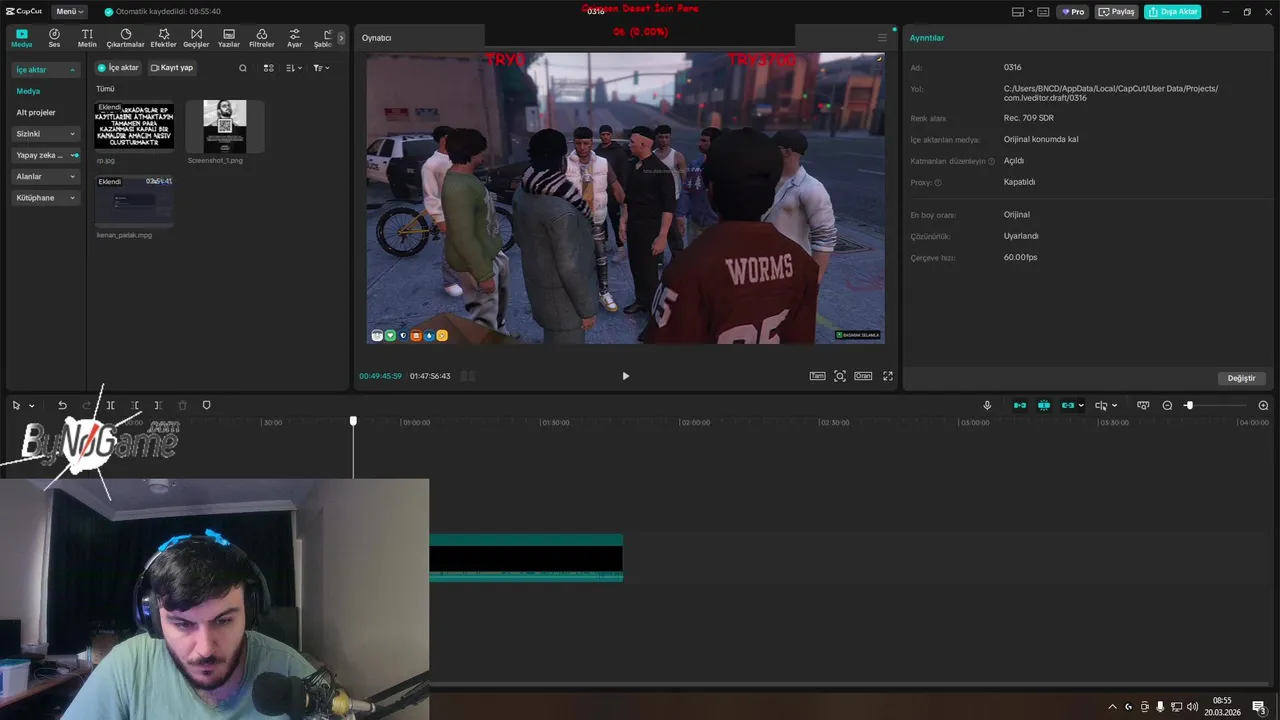Select the clip on the timeline track
This screenshot has height=720, width=1280.
526,557
